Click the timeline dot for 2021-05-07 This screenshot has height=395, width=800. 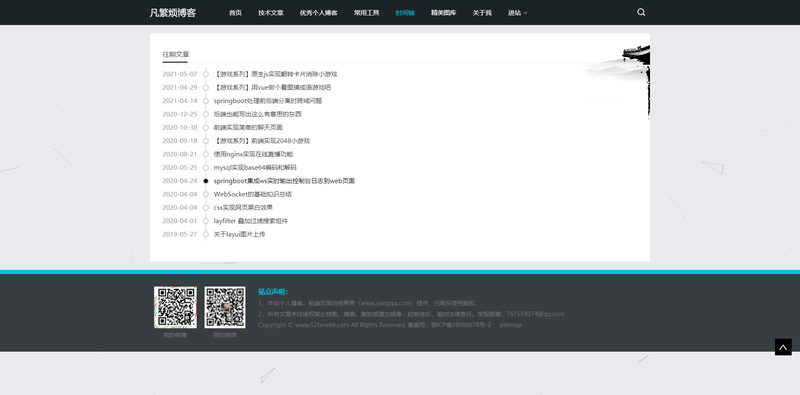[x=206, y=74]
